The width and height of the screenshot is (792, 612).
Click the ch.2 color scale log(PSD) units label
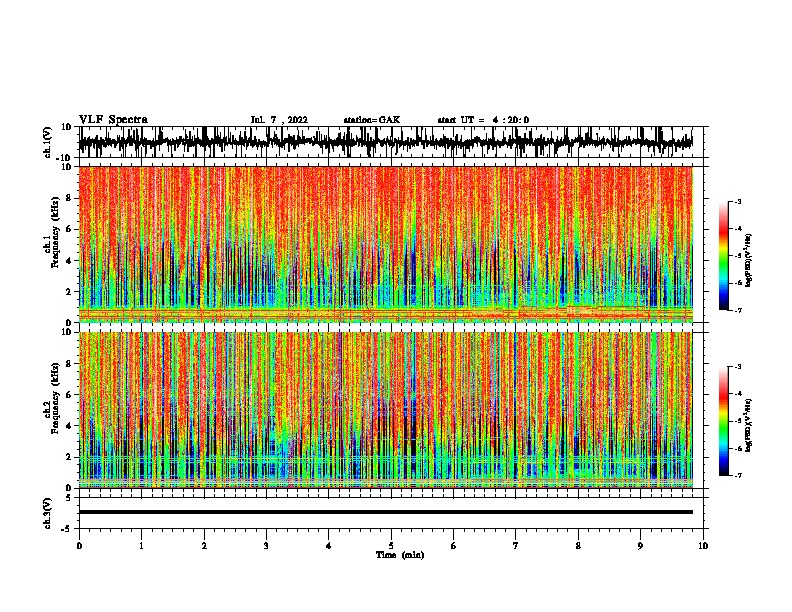pos(749,425)
